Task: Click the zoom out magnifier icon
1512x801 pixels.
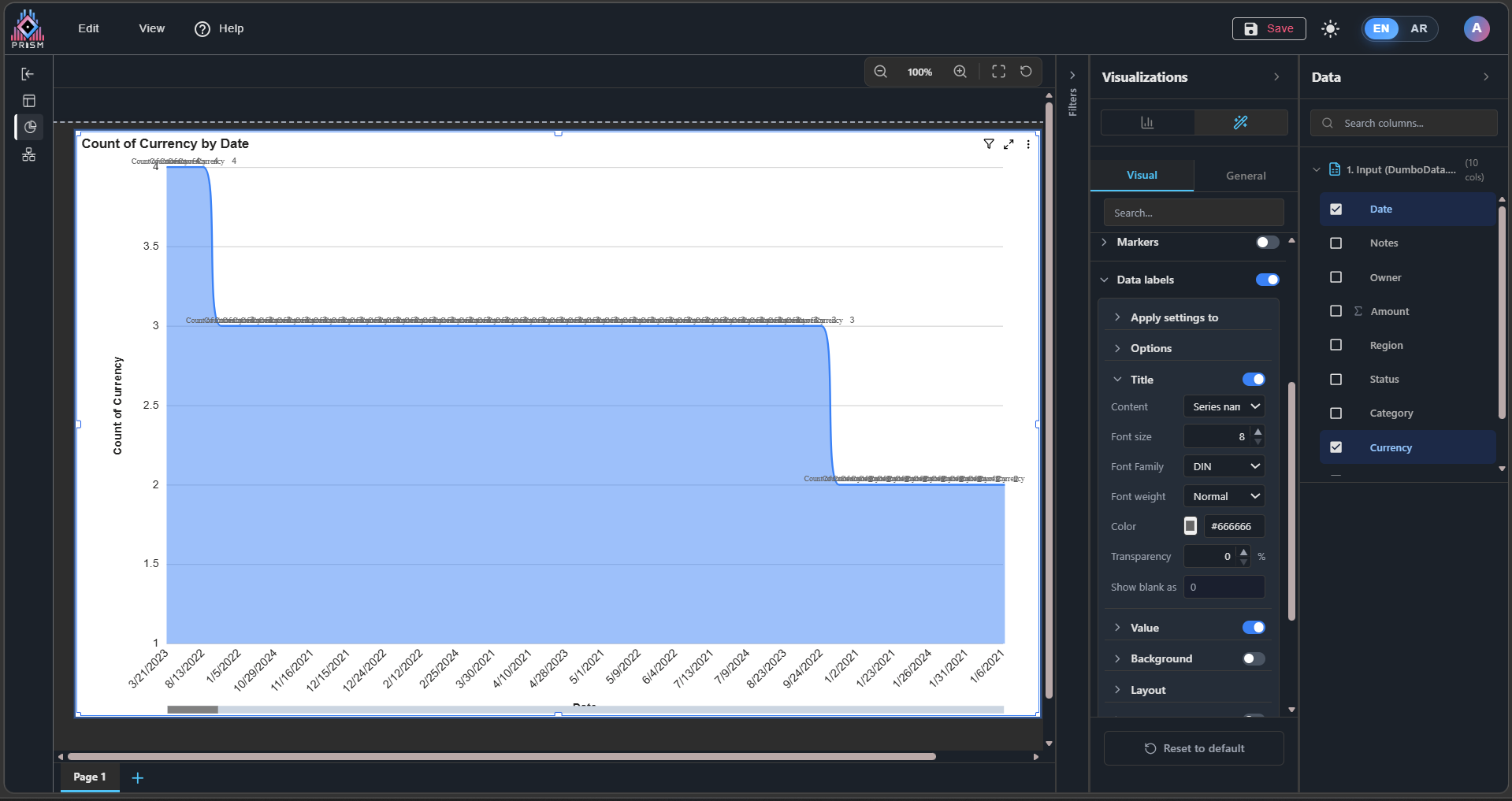Action: 881,72
